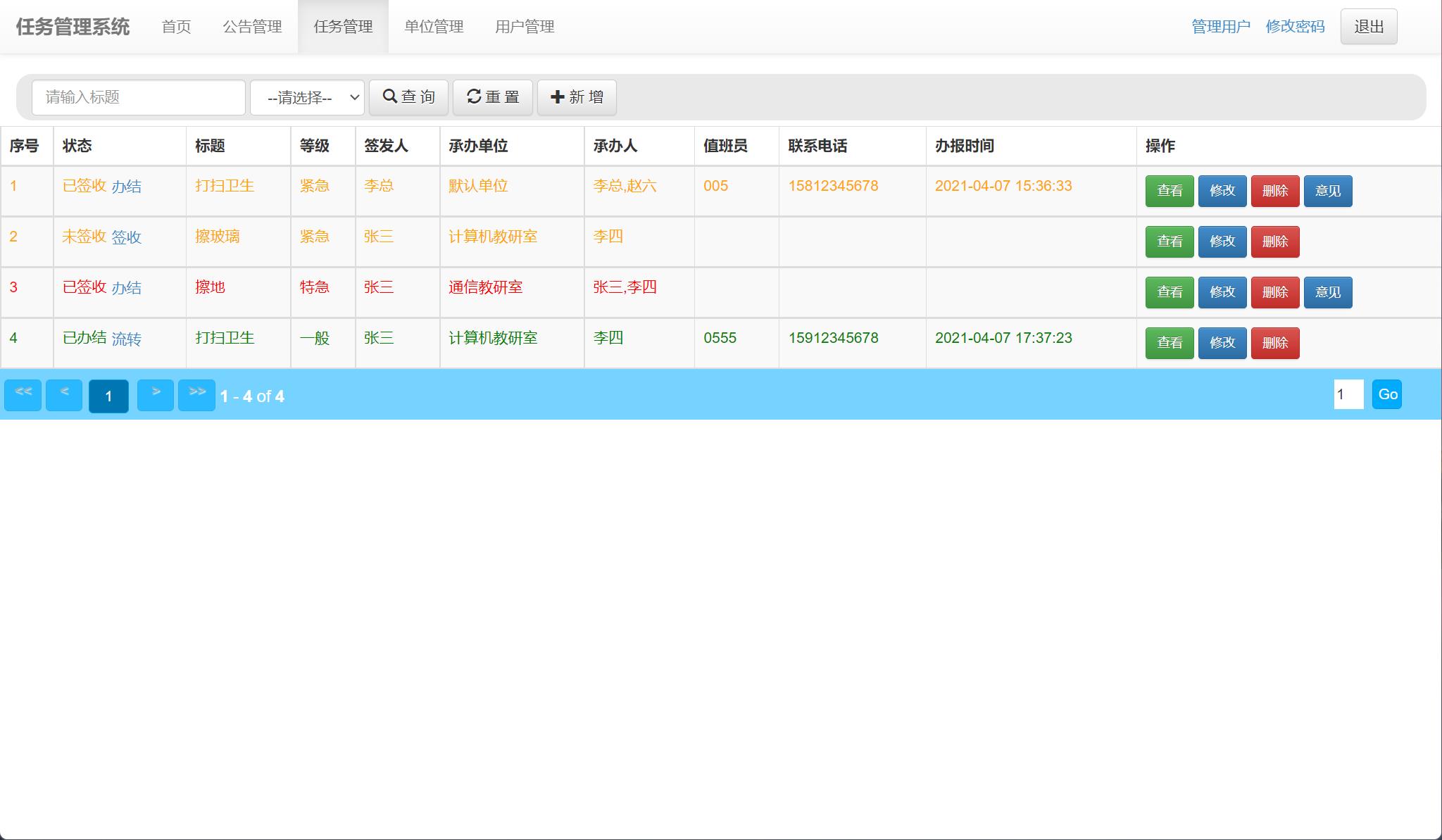Click the plus icon to 新增 a task
This screenshot has height=840, width=1442.
tap(557, 97)
